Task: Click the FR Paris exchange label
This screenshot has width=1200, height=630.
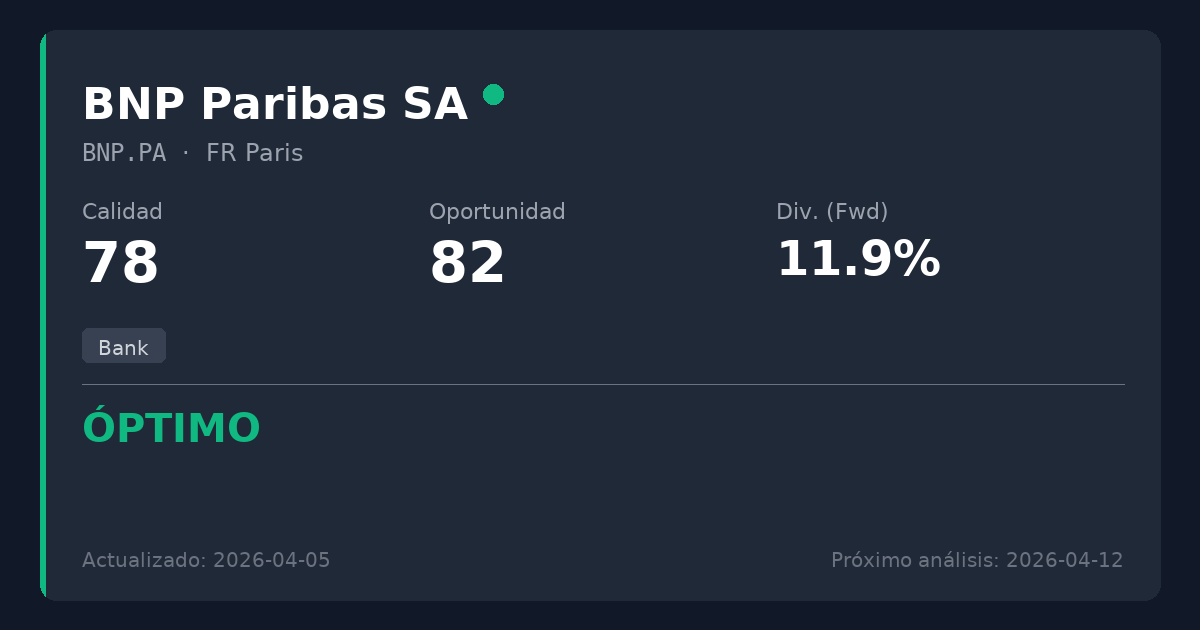Action: point(254,153)
